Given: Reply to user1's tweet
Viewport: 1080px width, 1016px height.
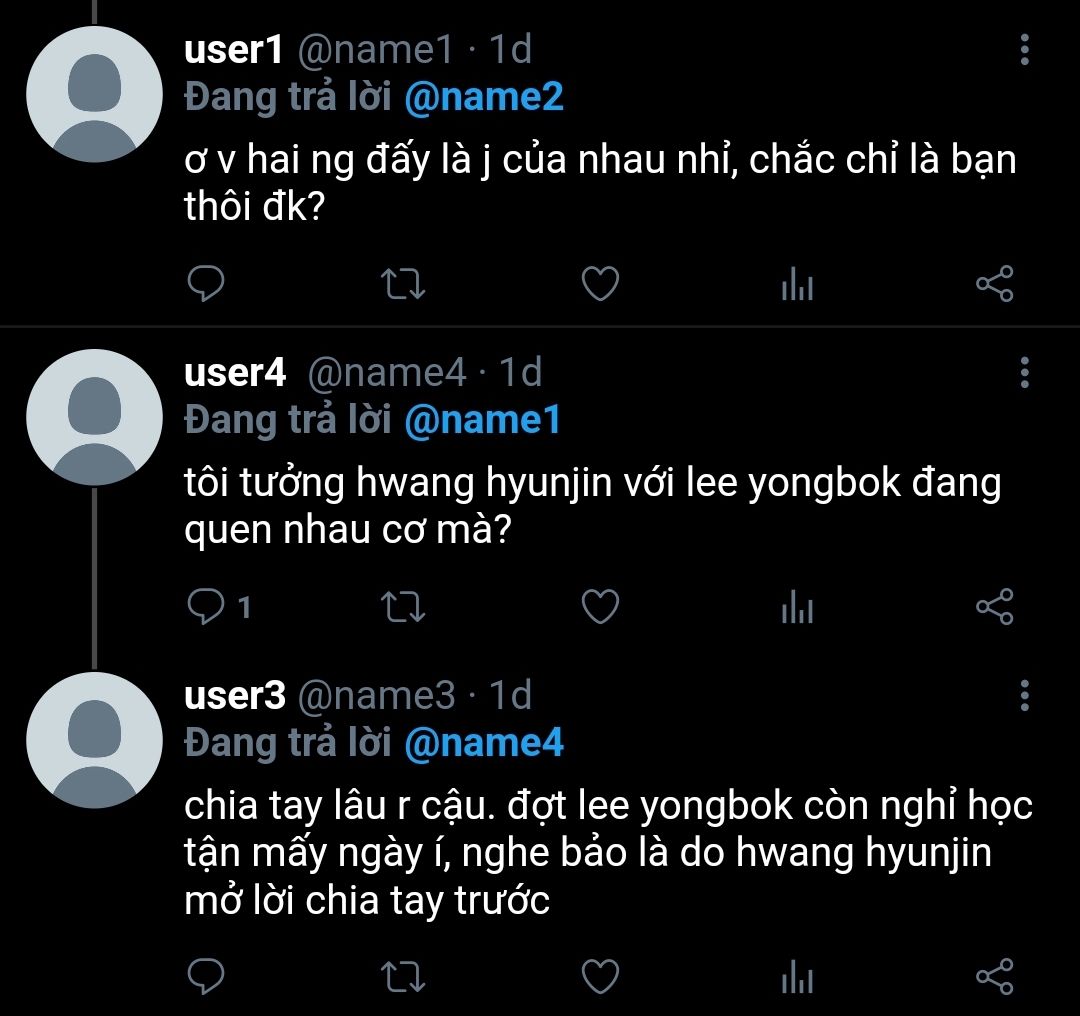Looking at the screenshot, I should coord(206,283).
